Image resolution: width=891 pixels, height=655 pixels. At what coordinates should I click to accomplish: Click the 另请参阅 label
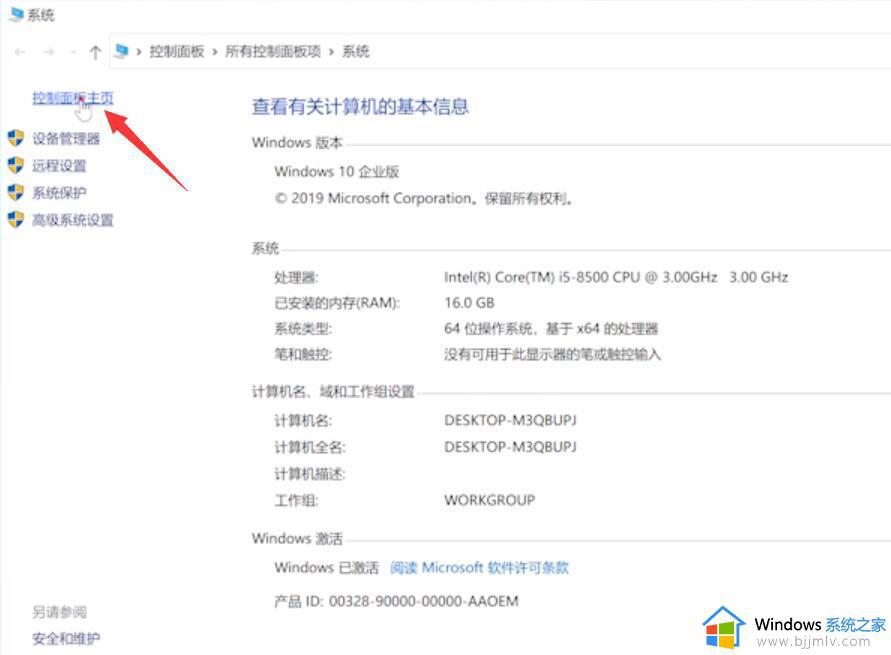pyautogui.click(x=59, y=612)
